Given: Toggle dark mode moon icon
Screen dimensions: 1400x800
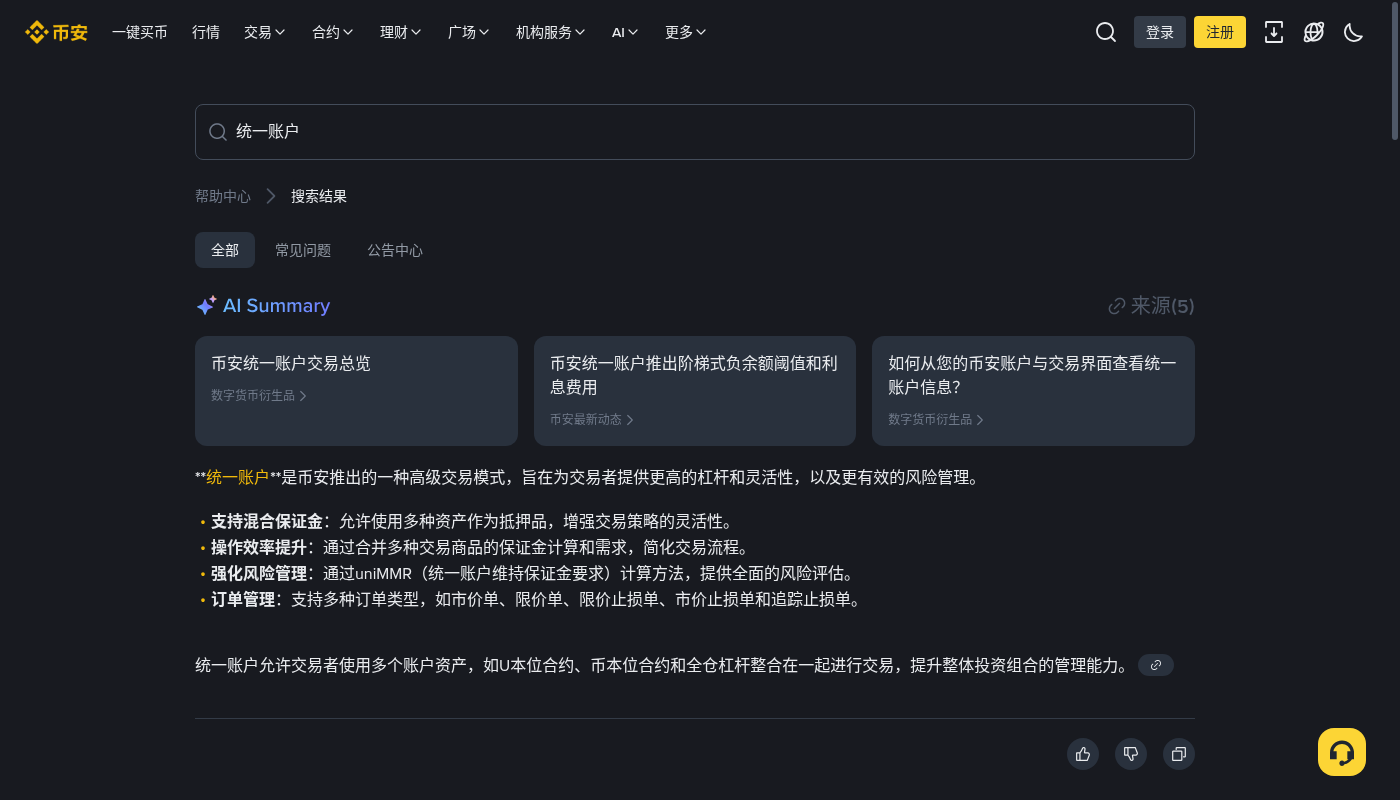Looking at the screenshot, I should click(x=1354, y=32).
